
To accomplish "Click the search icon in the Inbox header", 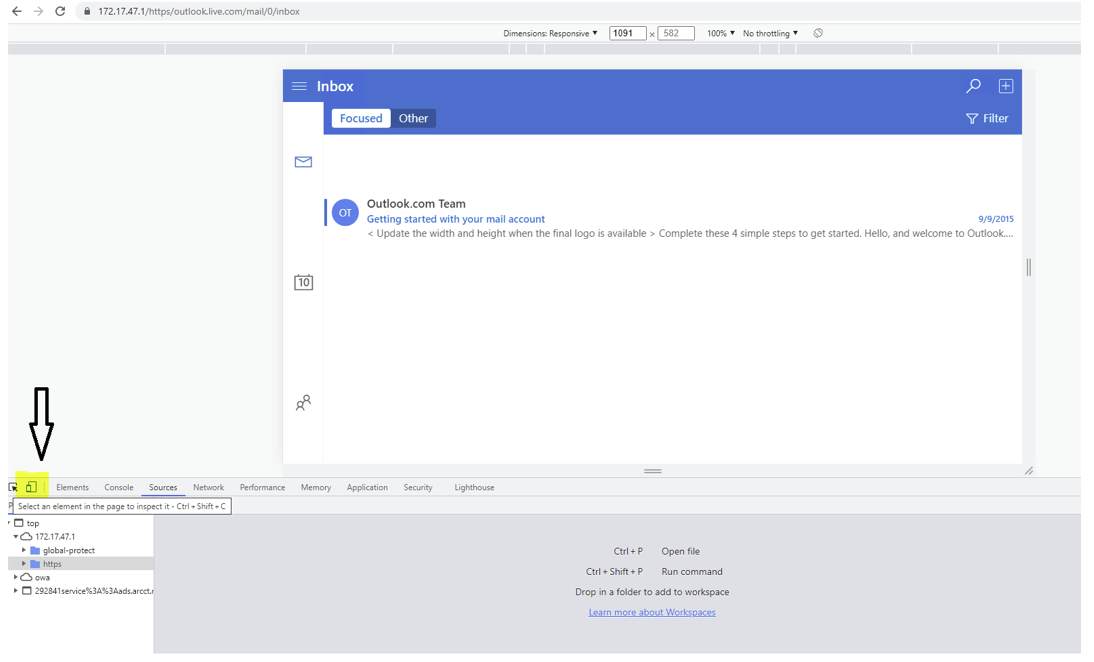I will click(973, 86).
